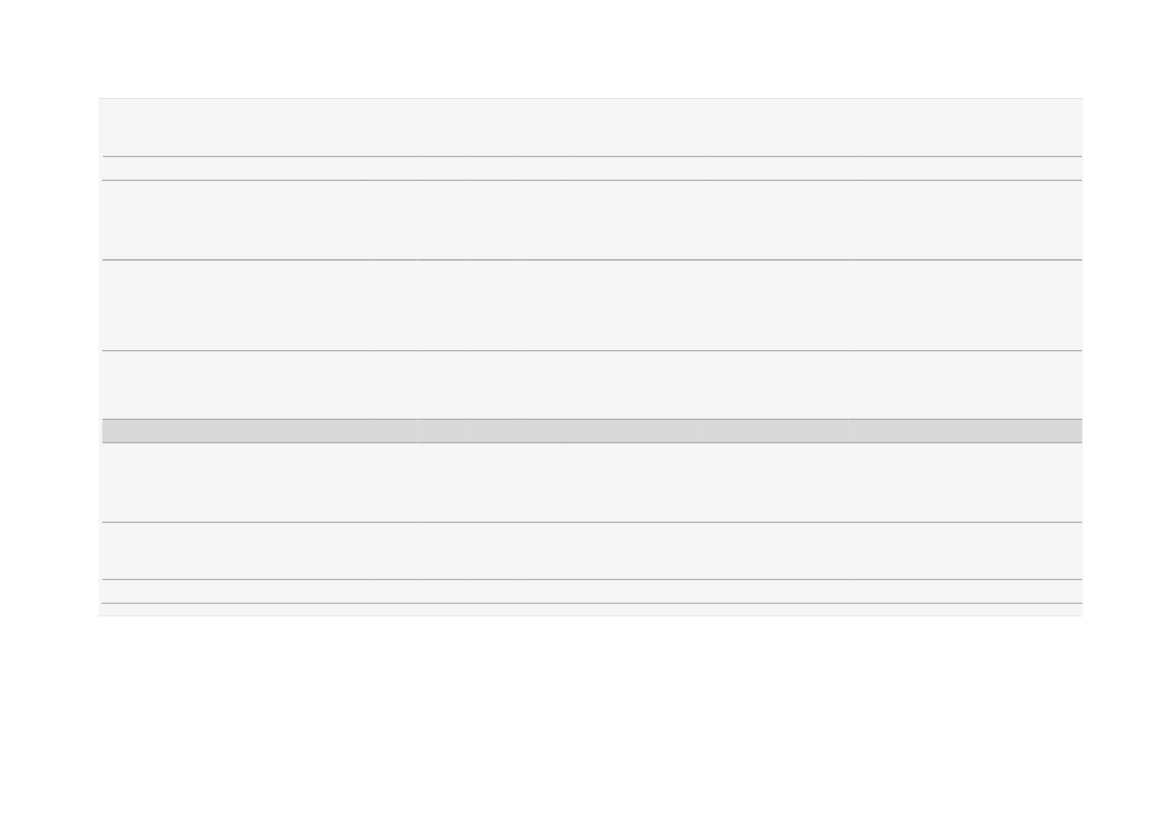The width and height of the screenshot is (1170, 827).
Task: Click the fifth cell of the gray highlighted row
Action: (610, 431)
